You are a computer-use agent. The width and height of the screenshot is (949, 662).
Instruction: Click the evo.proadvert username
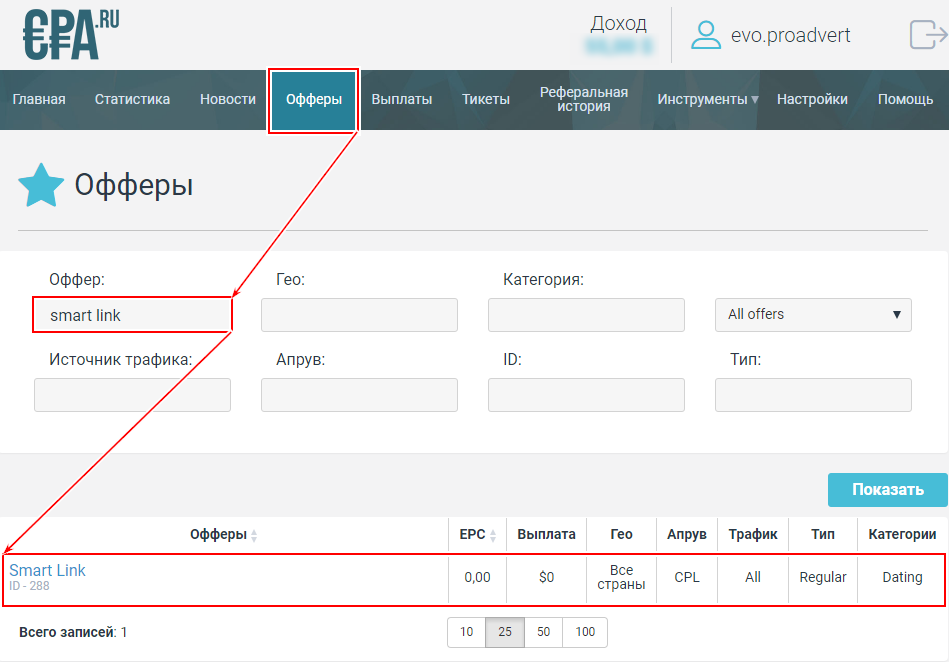pyautogui.click(x=790, y=35)
